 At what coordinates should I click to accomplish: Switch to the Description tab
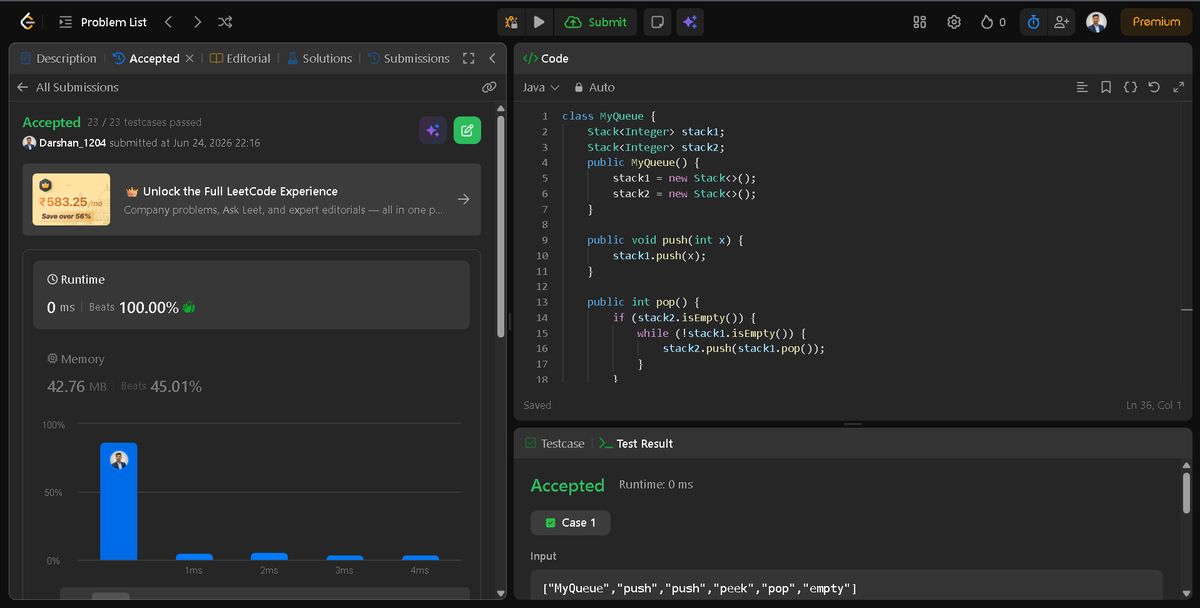click(58, 59)
